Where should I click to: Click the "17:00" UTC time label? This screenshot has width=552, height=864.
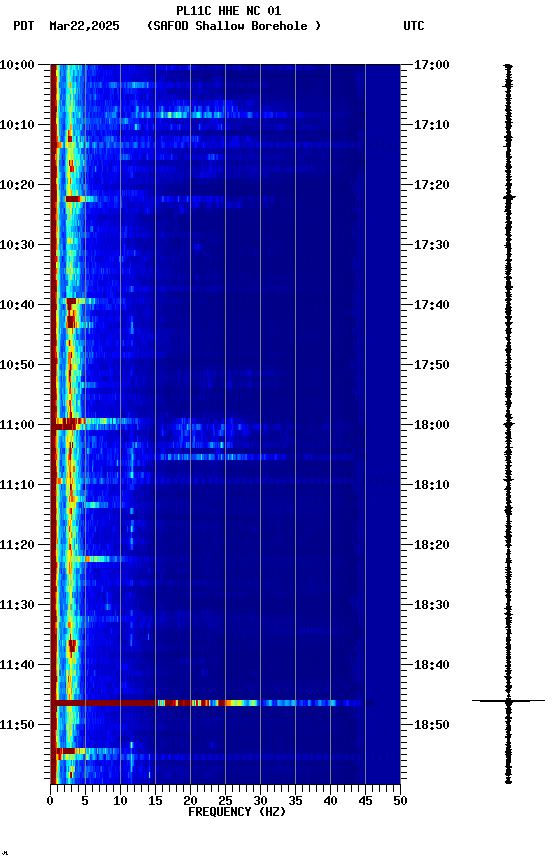432,65
